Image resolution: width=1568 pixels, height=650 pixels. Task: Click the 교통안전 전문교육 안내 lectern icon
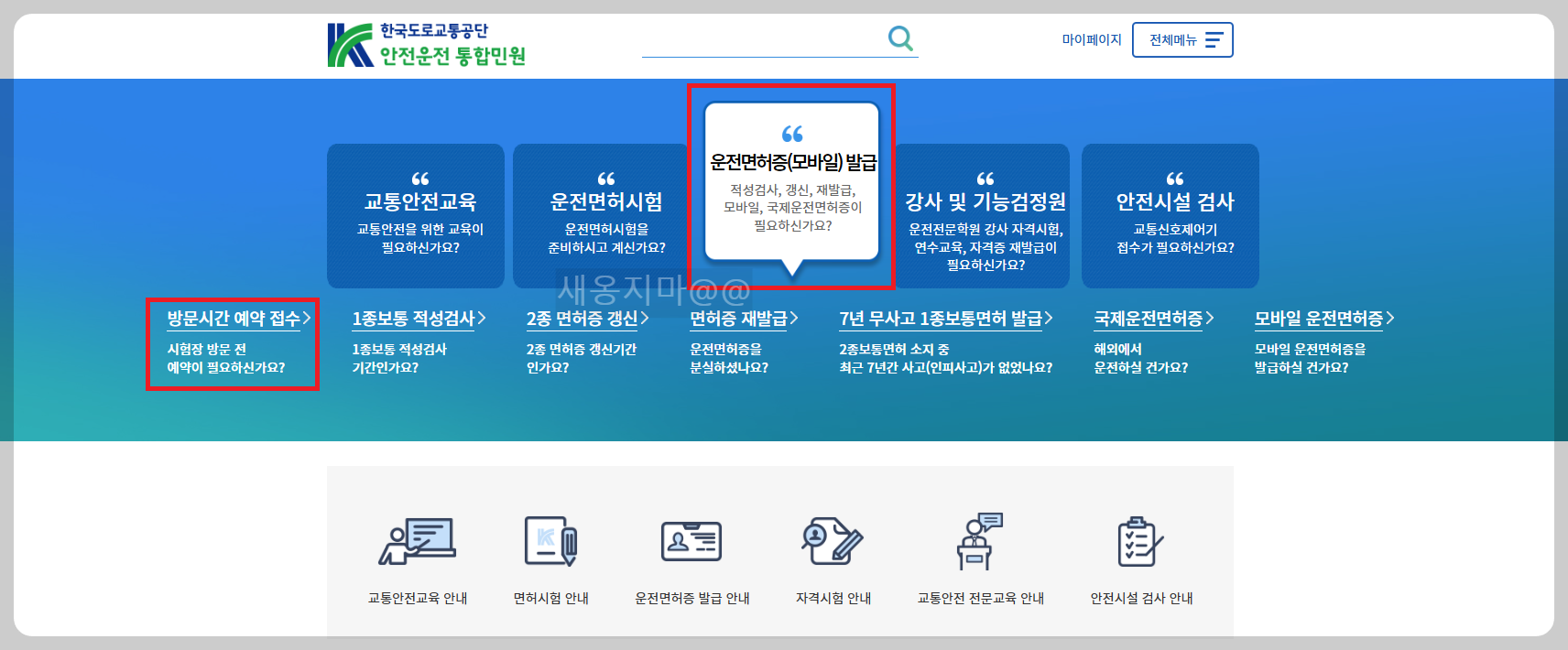pos(980,541)
